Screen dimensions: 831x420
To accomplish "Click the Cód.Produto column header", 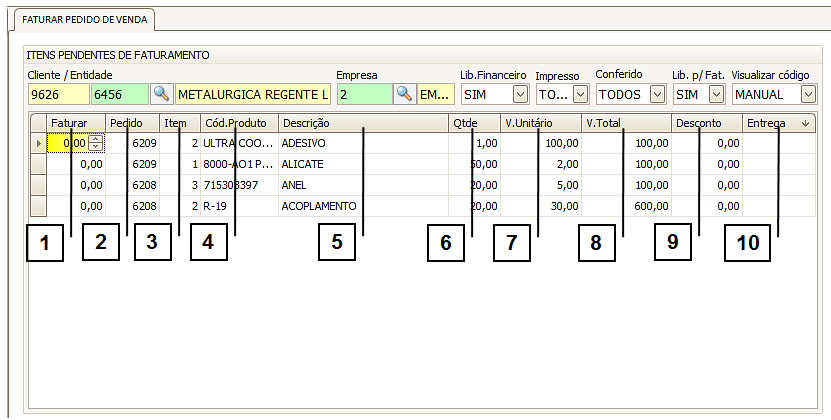I will (237, 123).
